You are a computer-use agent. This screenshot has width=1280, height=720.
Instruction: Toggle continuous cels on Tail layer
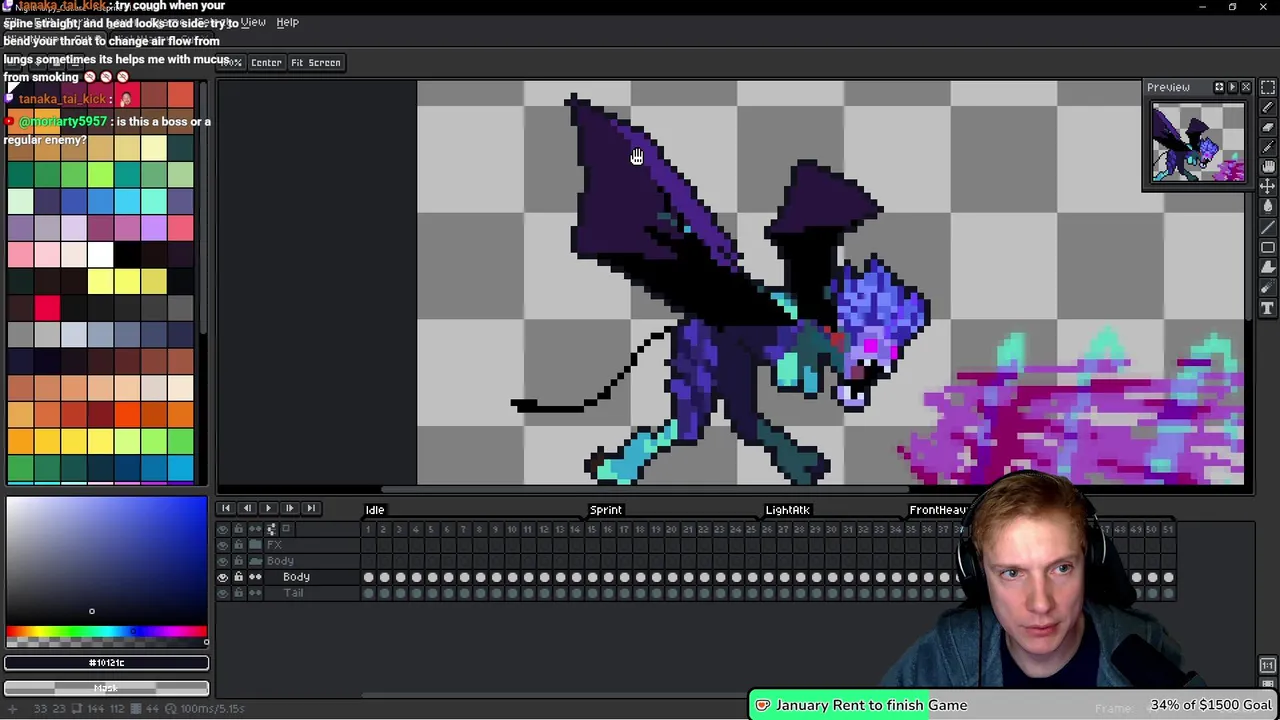click(x=255, y=593)
